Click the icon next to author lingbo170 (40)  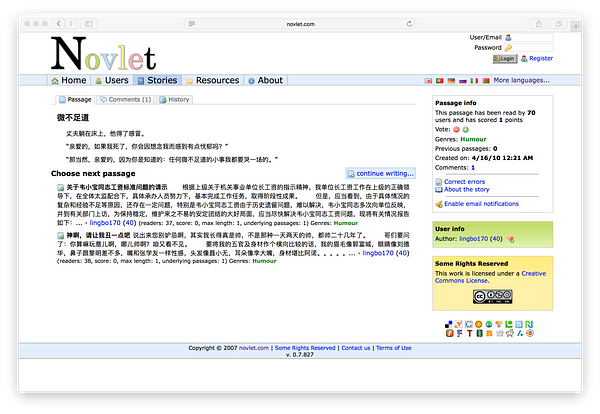point(510,239)
